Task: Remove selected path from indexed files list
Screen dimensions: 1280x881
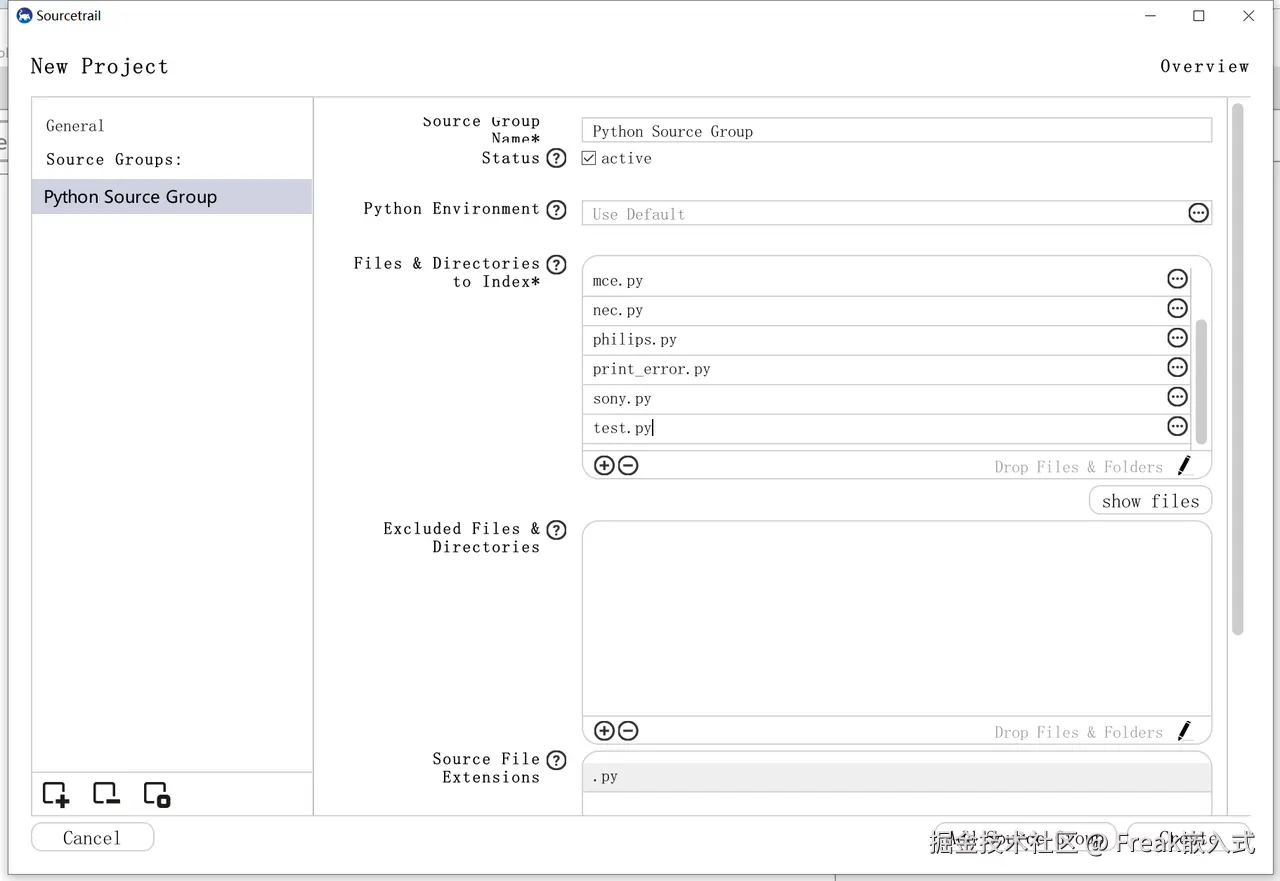Action: tap(628, 465)
